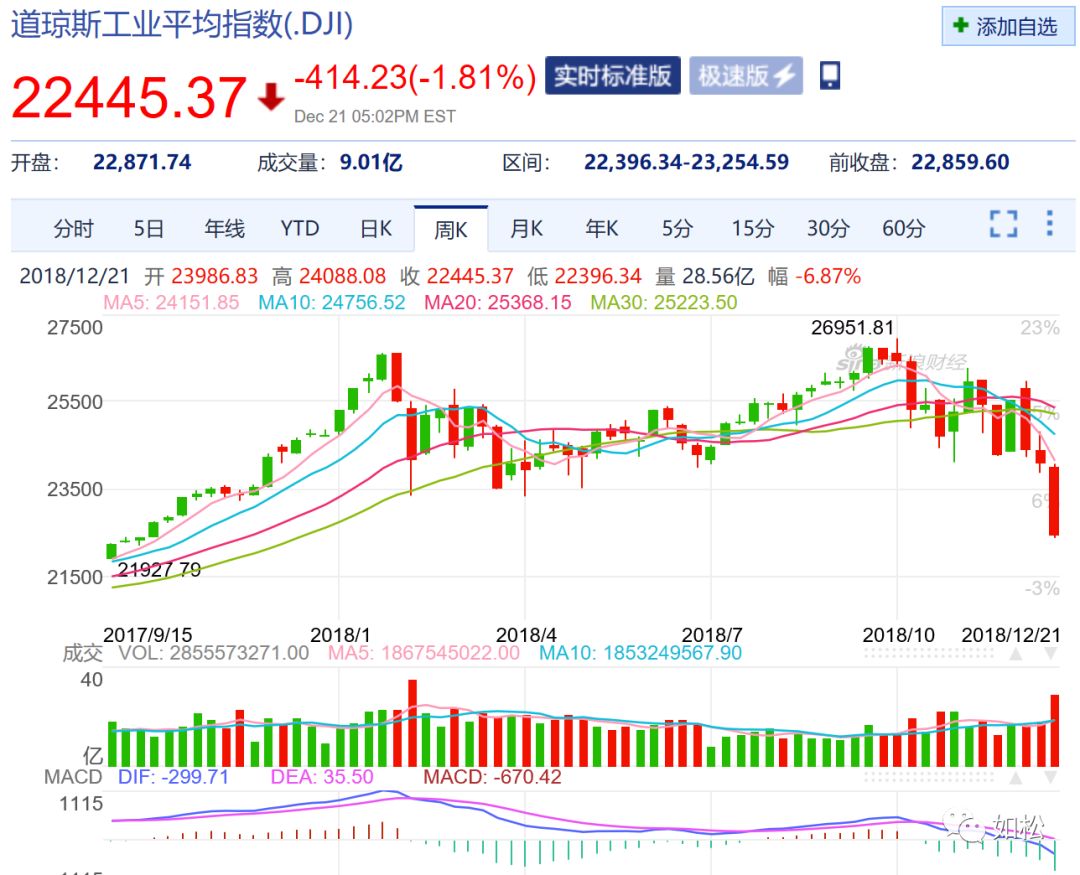Viewport: 1080px width, 875px height.
Task: Switch to the 分时 tab
Action: pos(73,228)
